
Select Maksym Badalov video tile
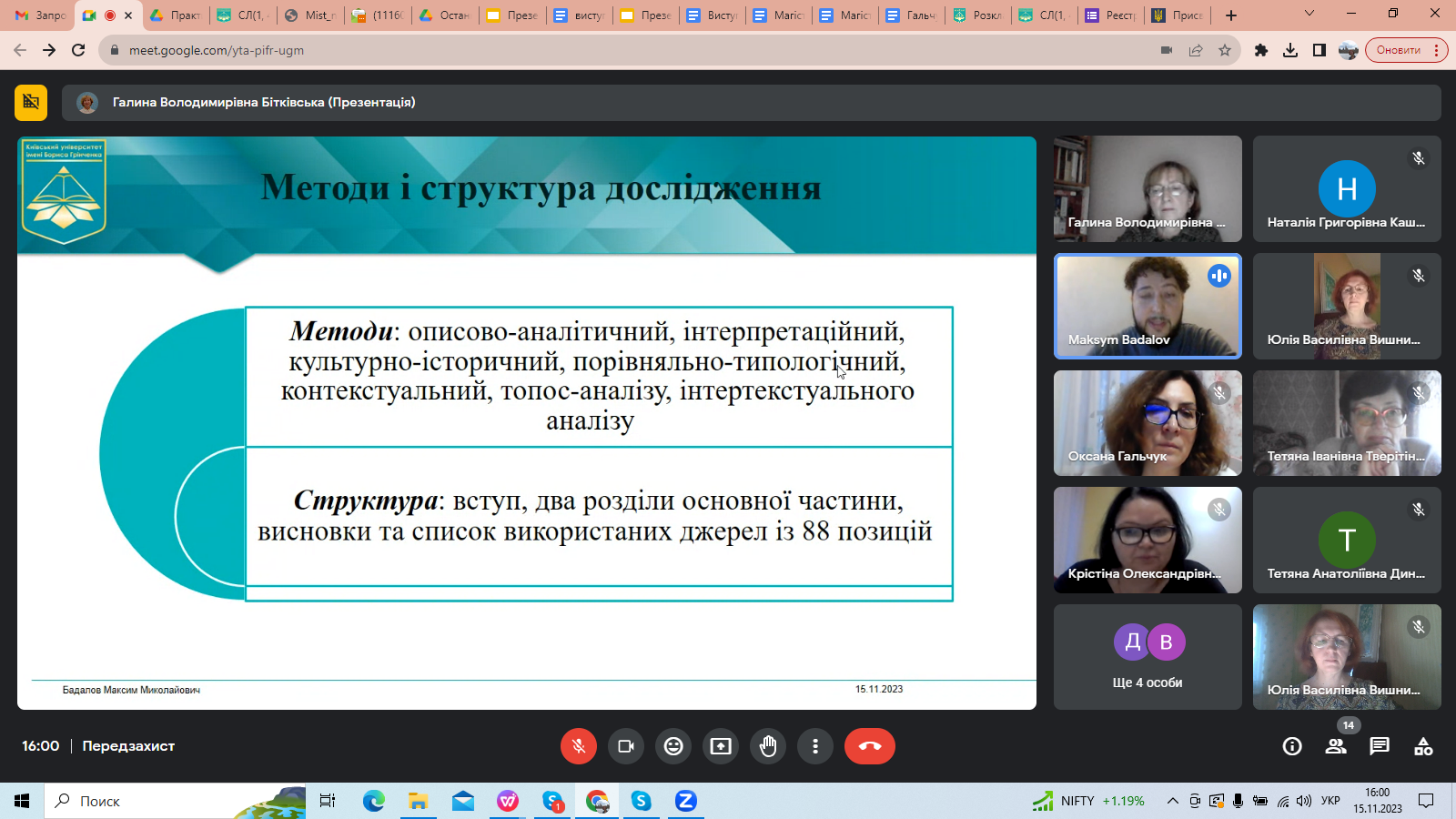click(1147, 306)
